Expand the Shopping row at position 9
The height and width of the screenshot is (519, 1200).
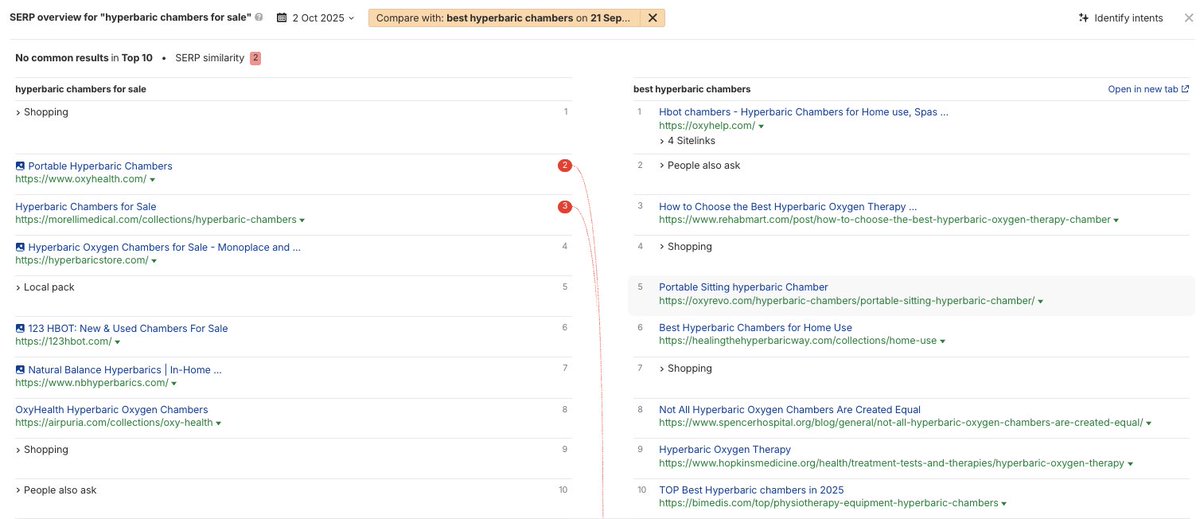(42, 450)
